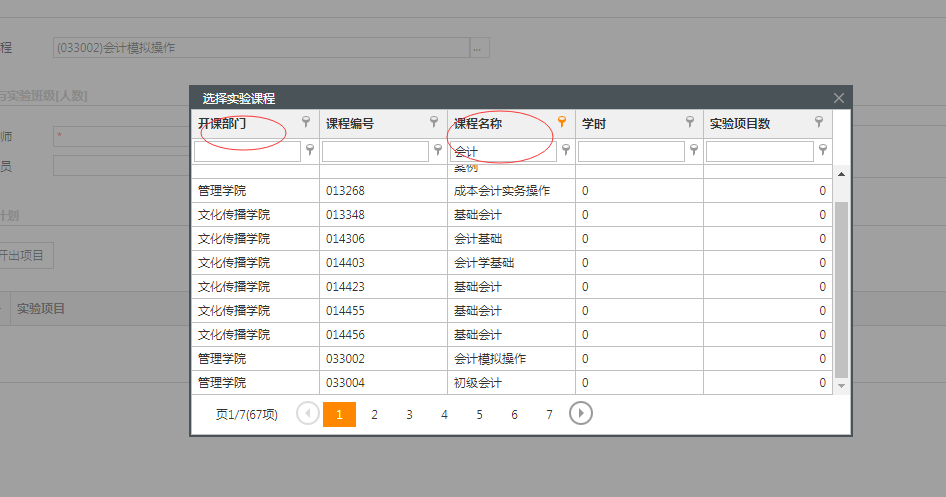
Task: Close the 选择实验课程 dialog
Action: 839,98
